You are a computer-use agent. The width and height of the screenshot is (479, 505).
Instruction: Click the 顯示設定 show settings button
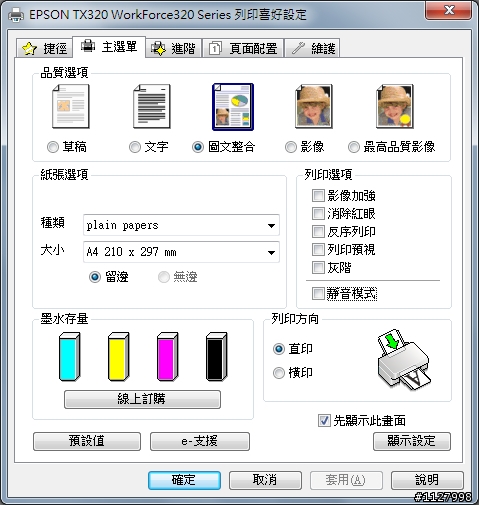412,441
